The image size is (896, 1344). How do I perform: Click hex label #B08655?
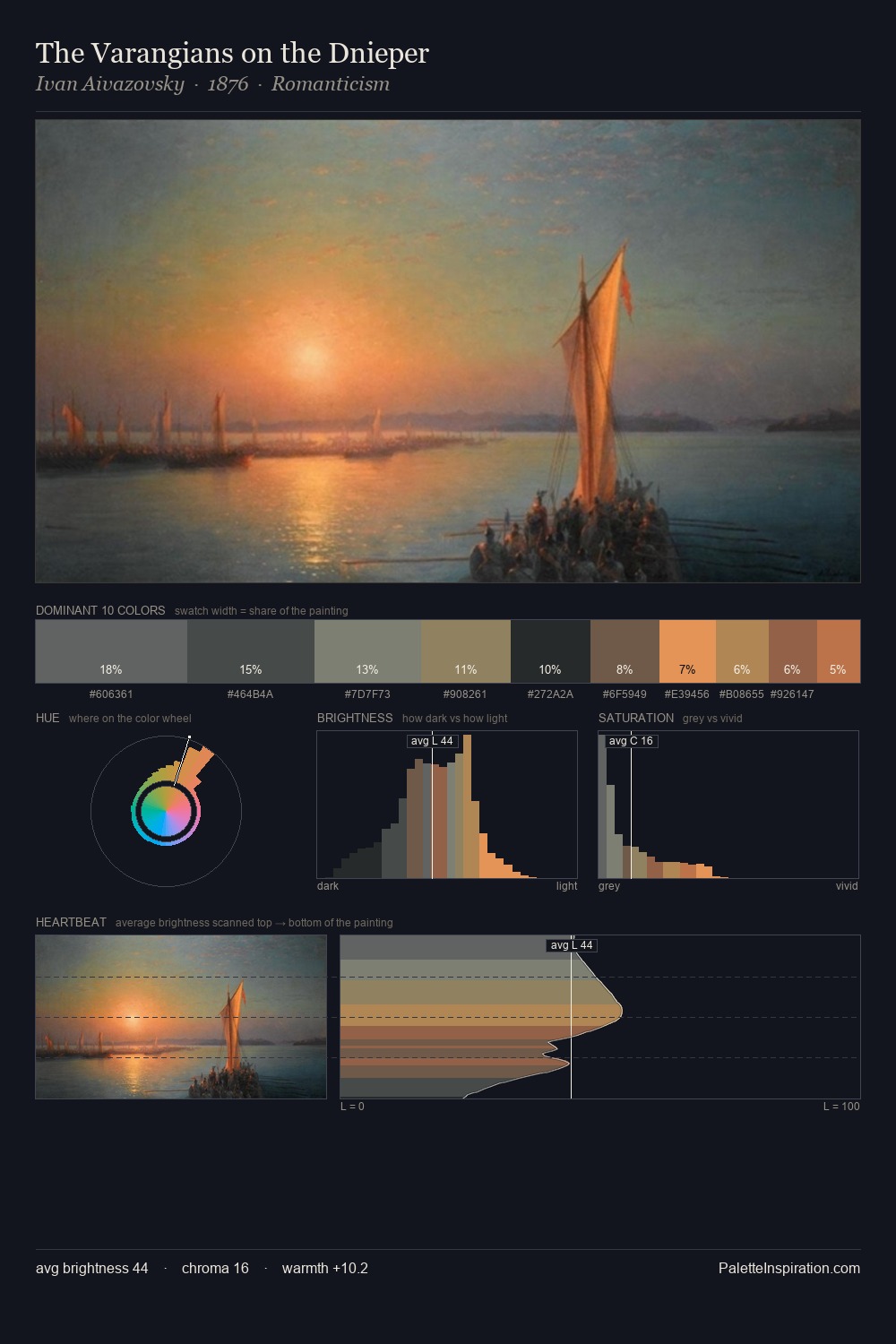click(x=742, y=694)
